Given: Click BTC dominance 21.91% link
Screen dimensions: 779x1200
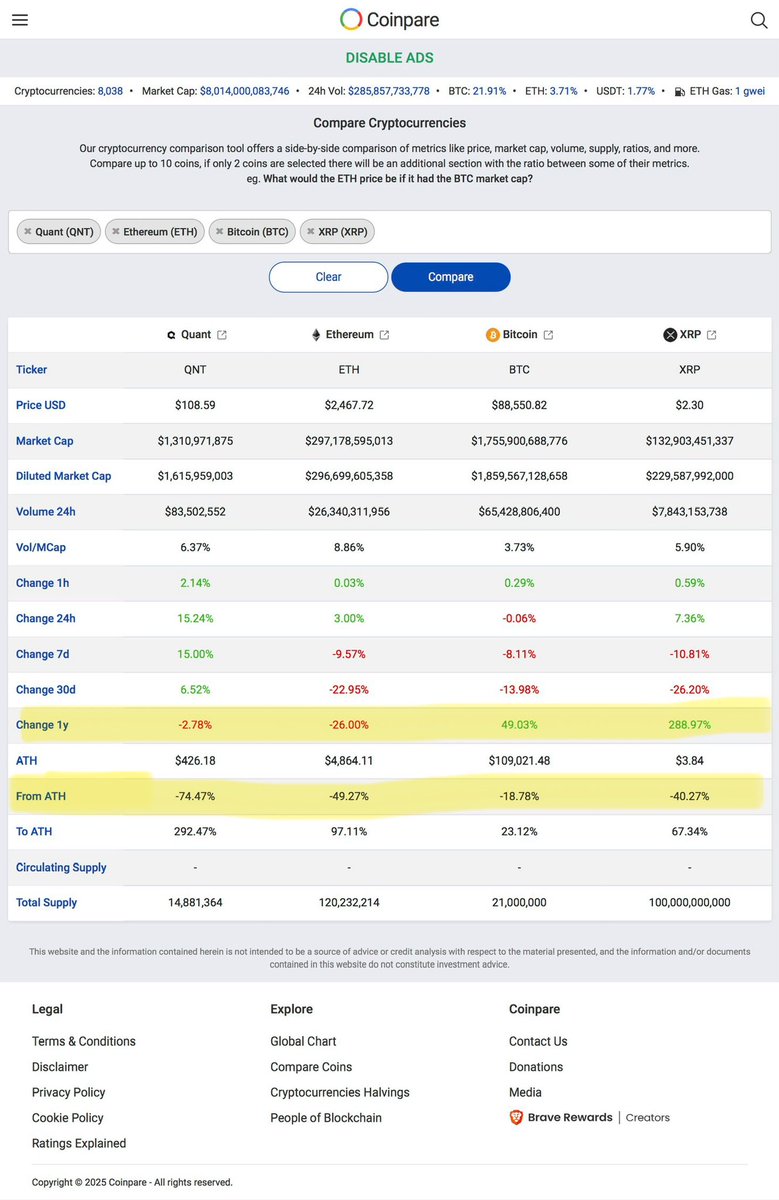Looking at the screenshot, I should tap(490, 91).
